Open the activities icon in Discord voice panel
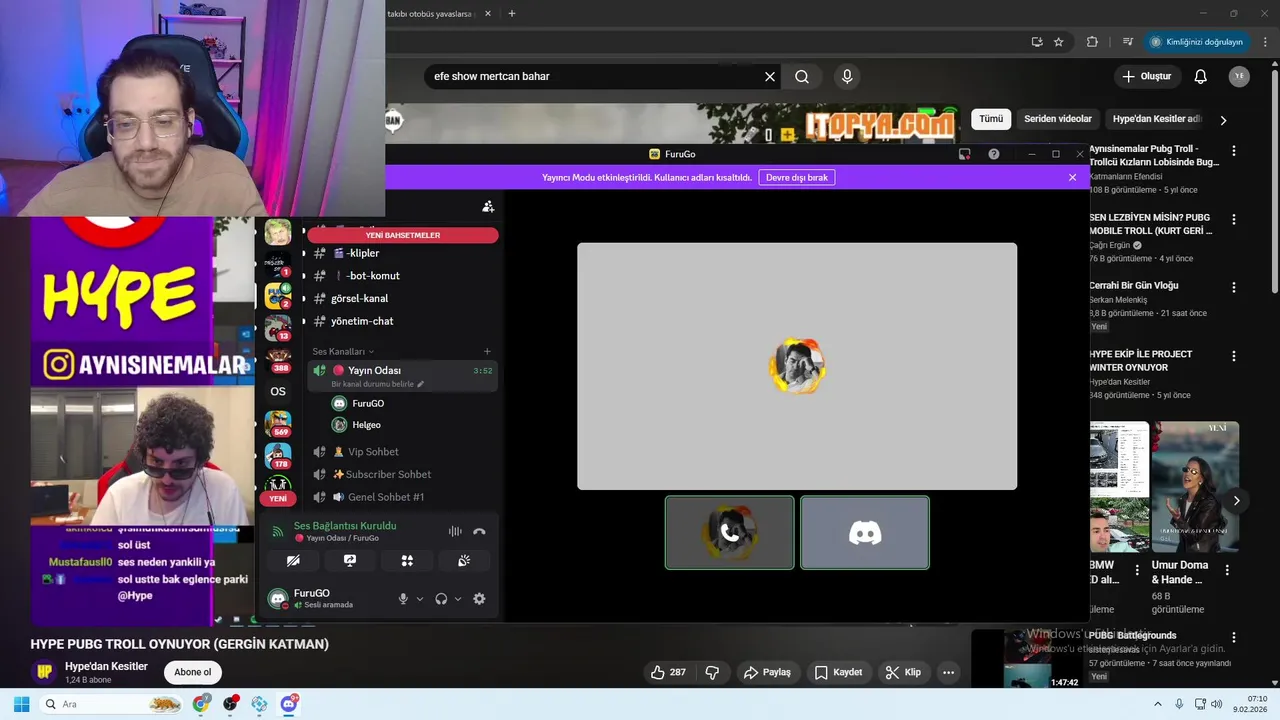The width and height of the screenshot is (1280, 720). pos(407,561)
